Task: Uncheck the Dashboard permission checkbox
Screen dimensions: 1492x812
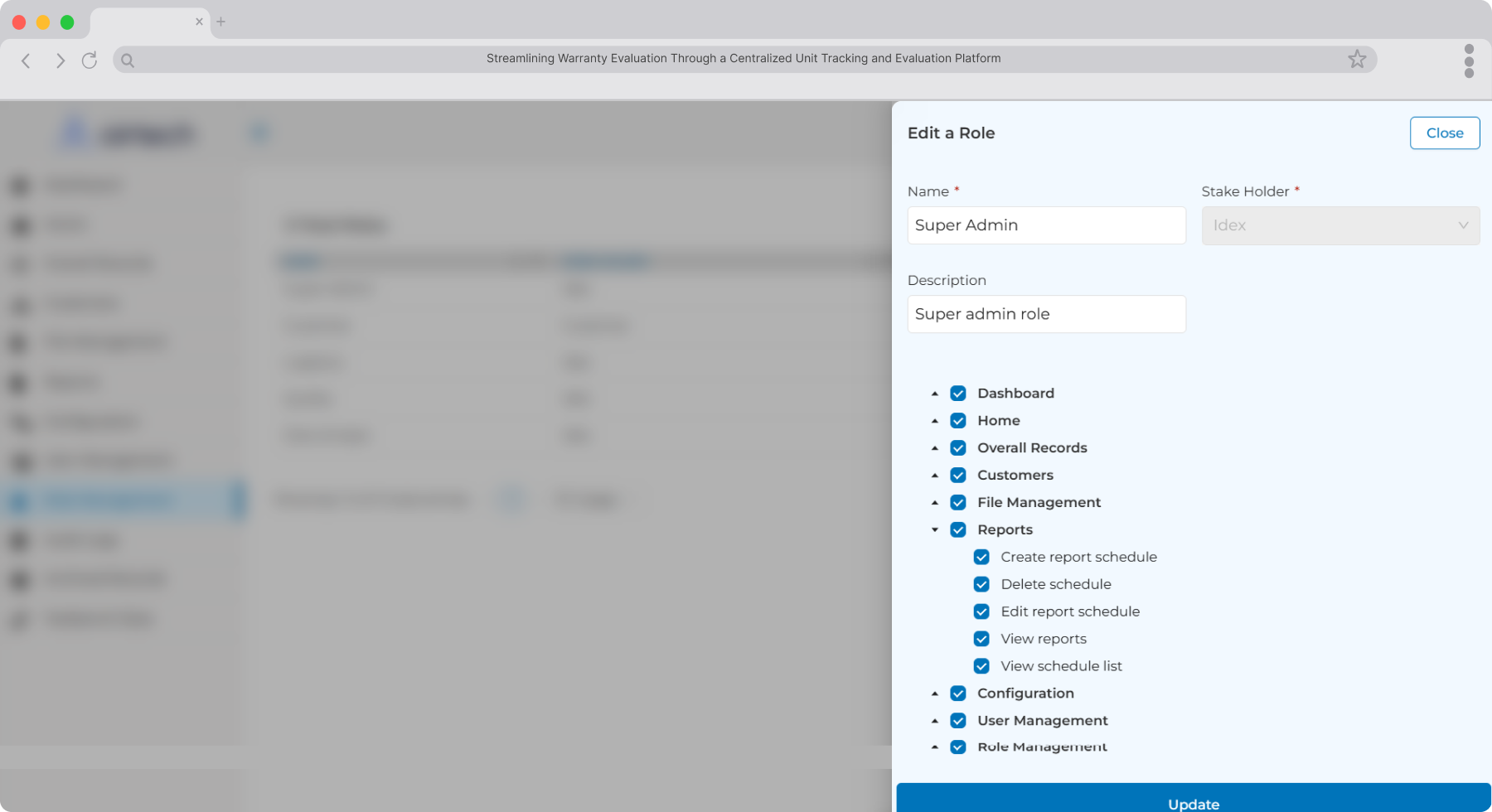Action: click(x=958, y=394)
